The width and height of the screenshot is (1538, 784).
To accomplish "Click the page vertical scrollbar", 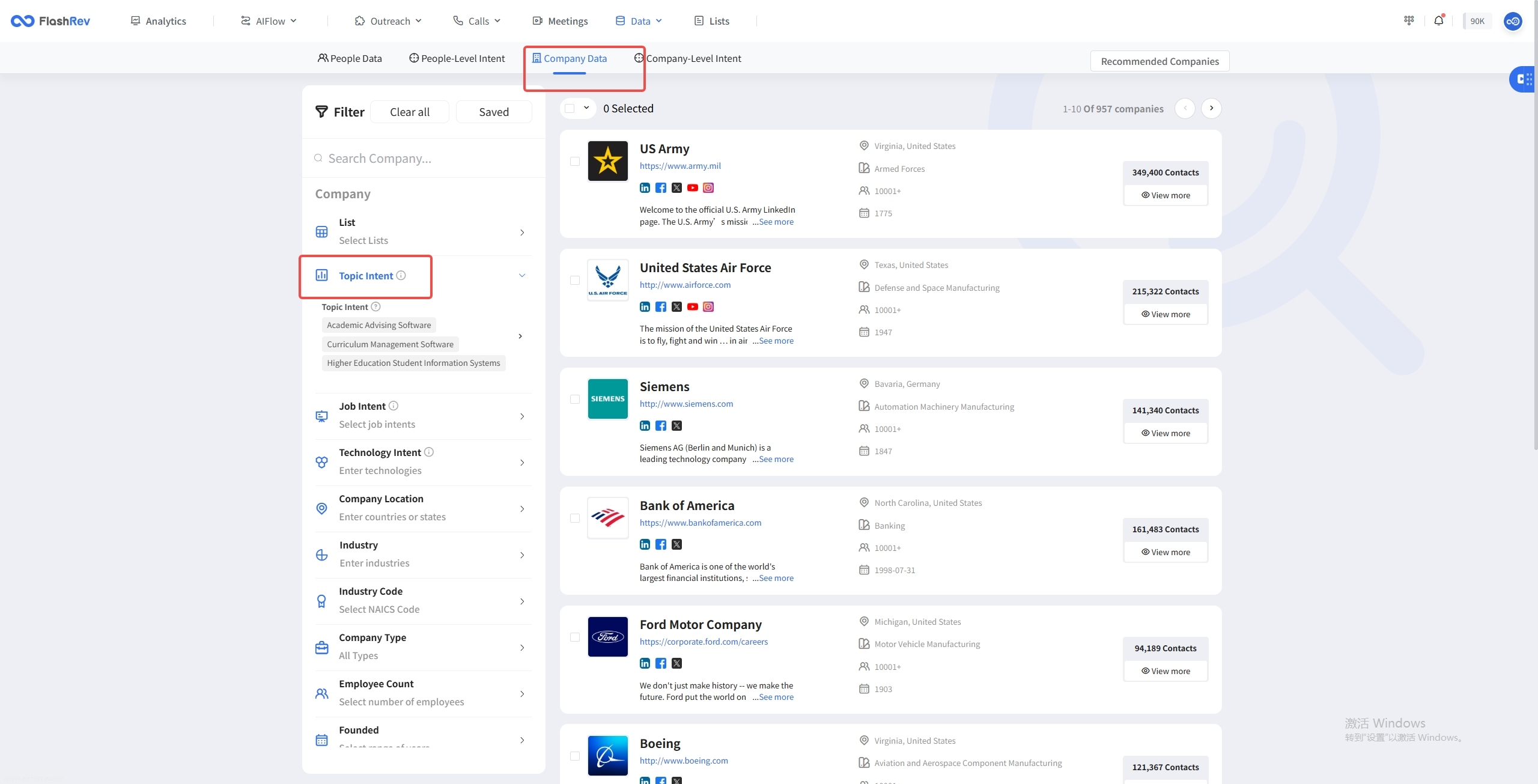I will tap(1536, 225).
